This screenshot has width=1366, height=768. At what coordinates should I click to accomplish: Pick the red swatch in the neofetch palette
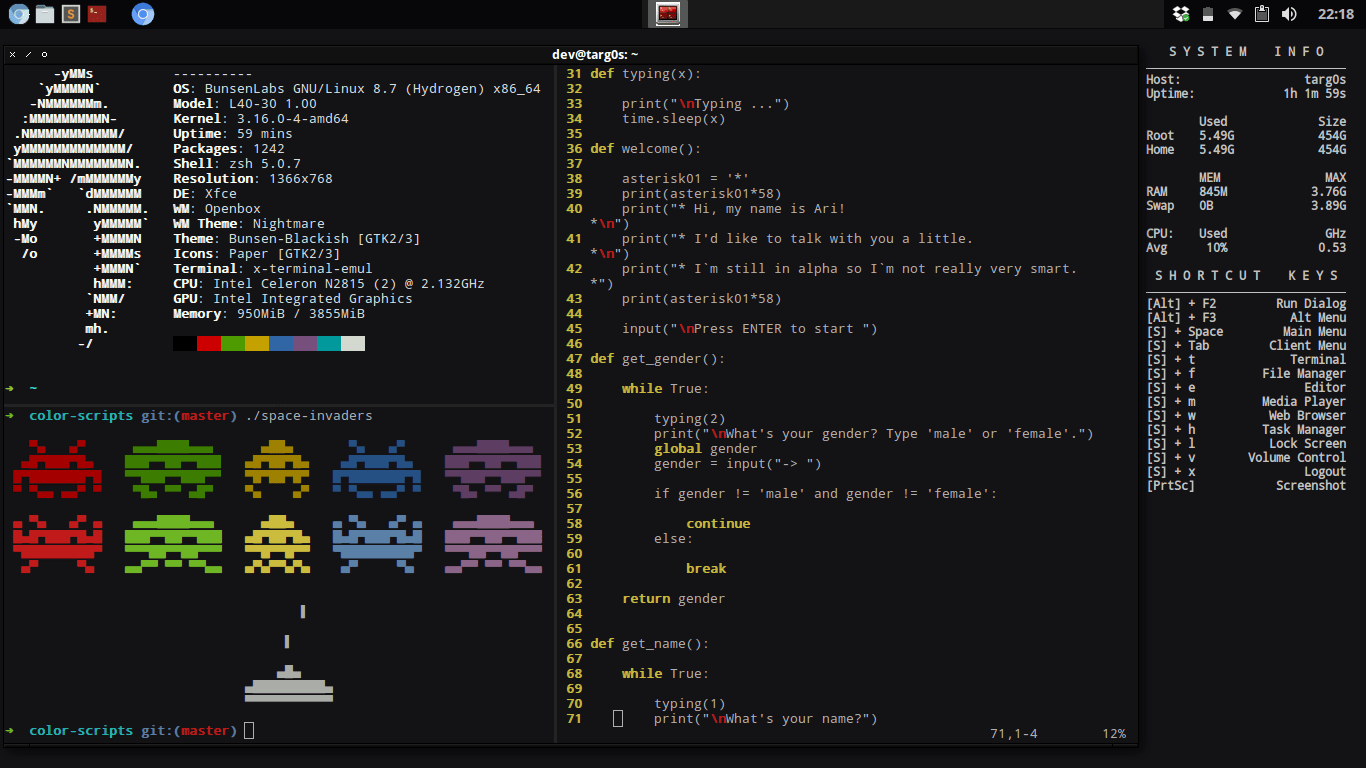click(x=209, y=343)
